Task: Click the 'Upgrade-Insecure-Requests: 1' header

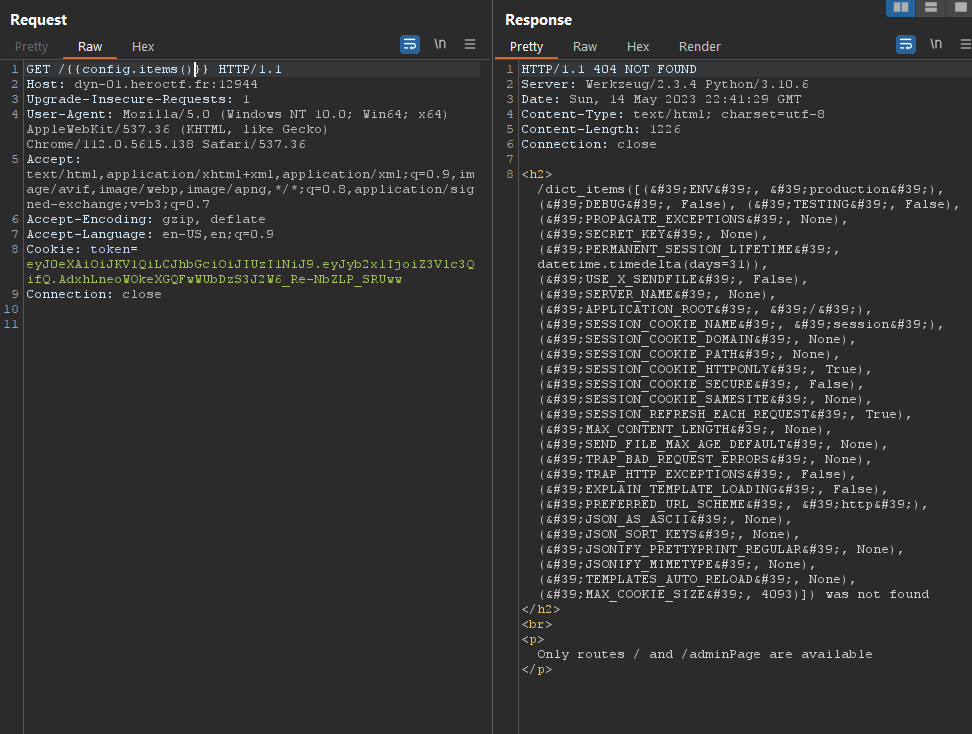Action: click(x=138, y=99)
